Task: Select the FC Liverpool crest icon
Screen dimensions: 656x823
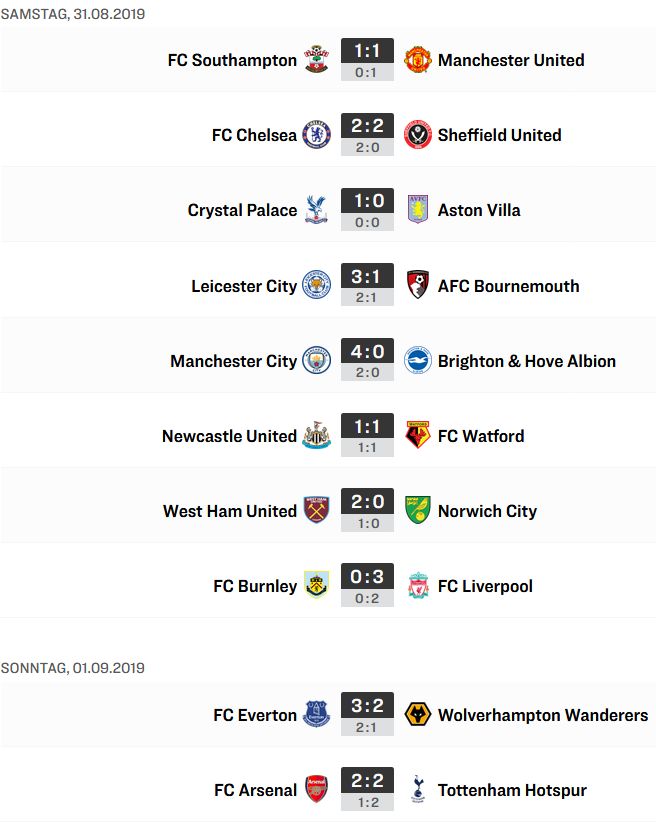Action: pos(418,586)
